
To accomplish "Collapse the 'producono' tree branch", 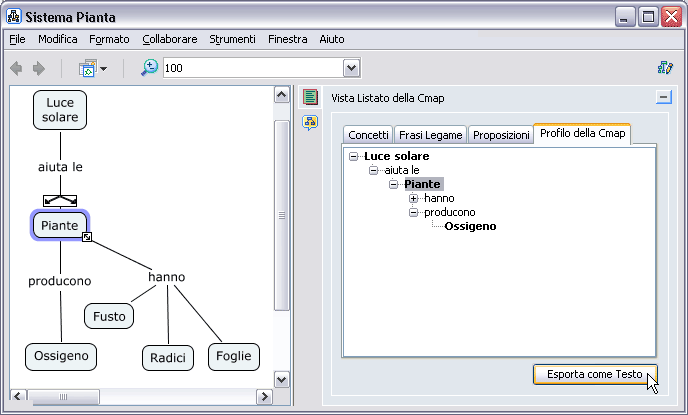I will (413, 212).
